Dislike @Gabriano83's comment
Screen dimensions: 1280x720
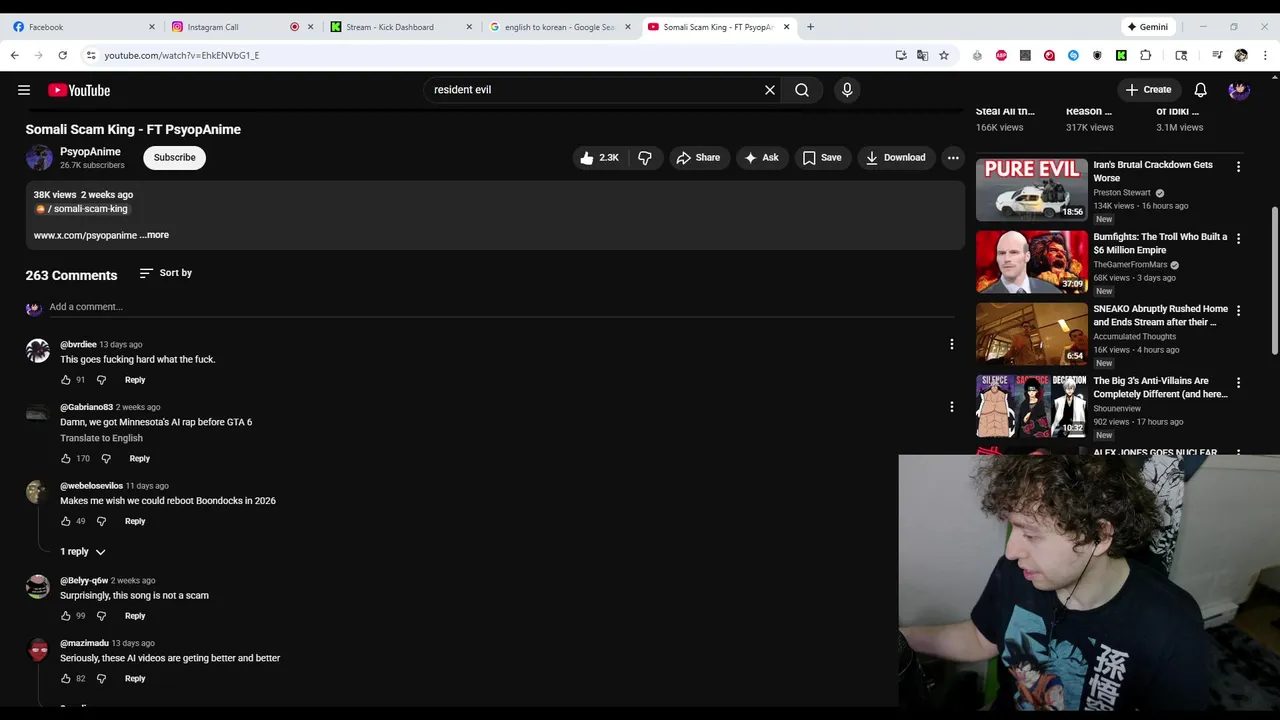pos(106,459)
